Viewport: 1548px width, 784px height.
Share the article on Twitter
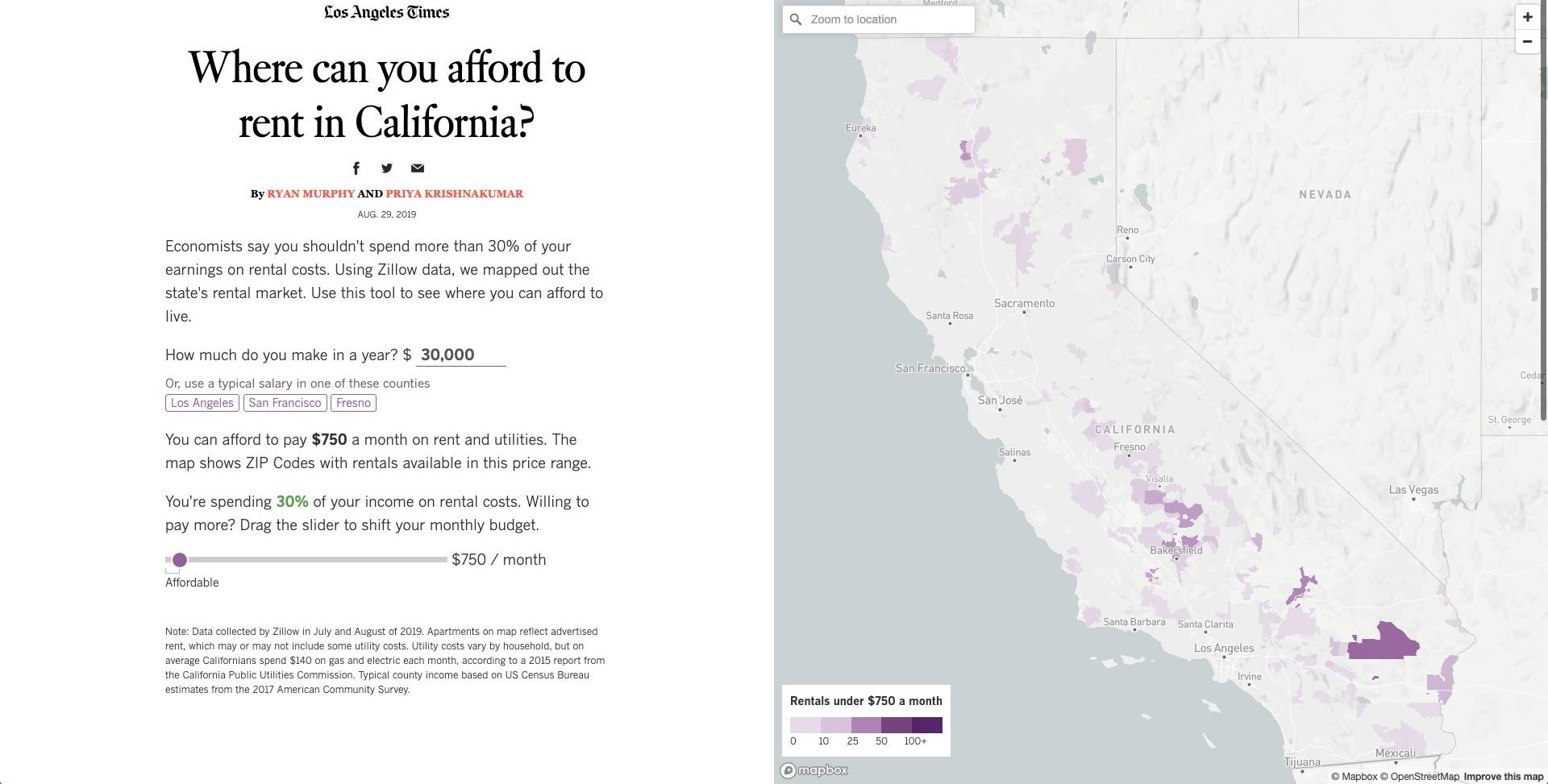(x=387, y=168)
